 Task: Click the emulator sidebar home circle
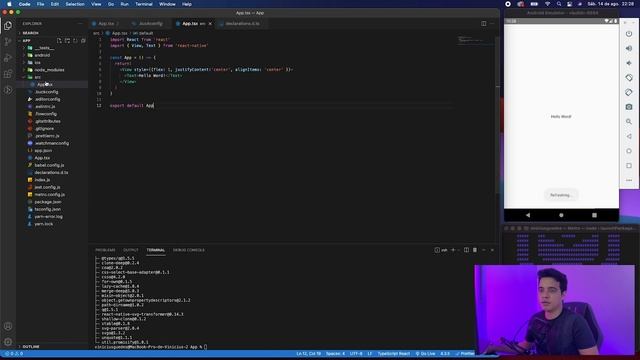tap(629, 151)
